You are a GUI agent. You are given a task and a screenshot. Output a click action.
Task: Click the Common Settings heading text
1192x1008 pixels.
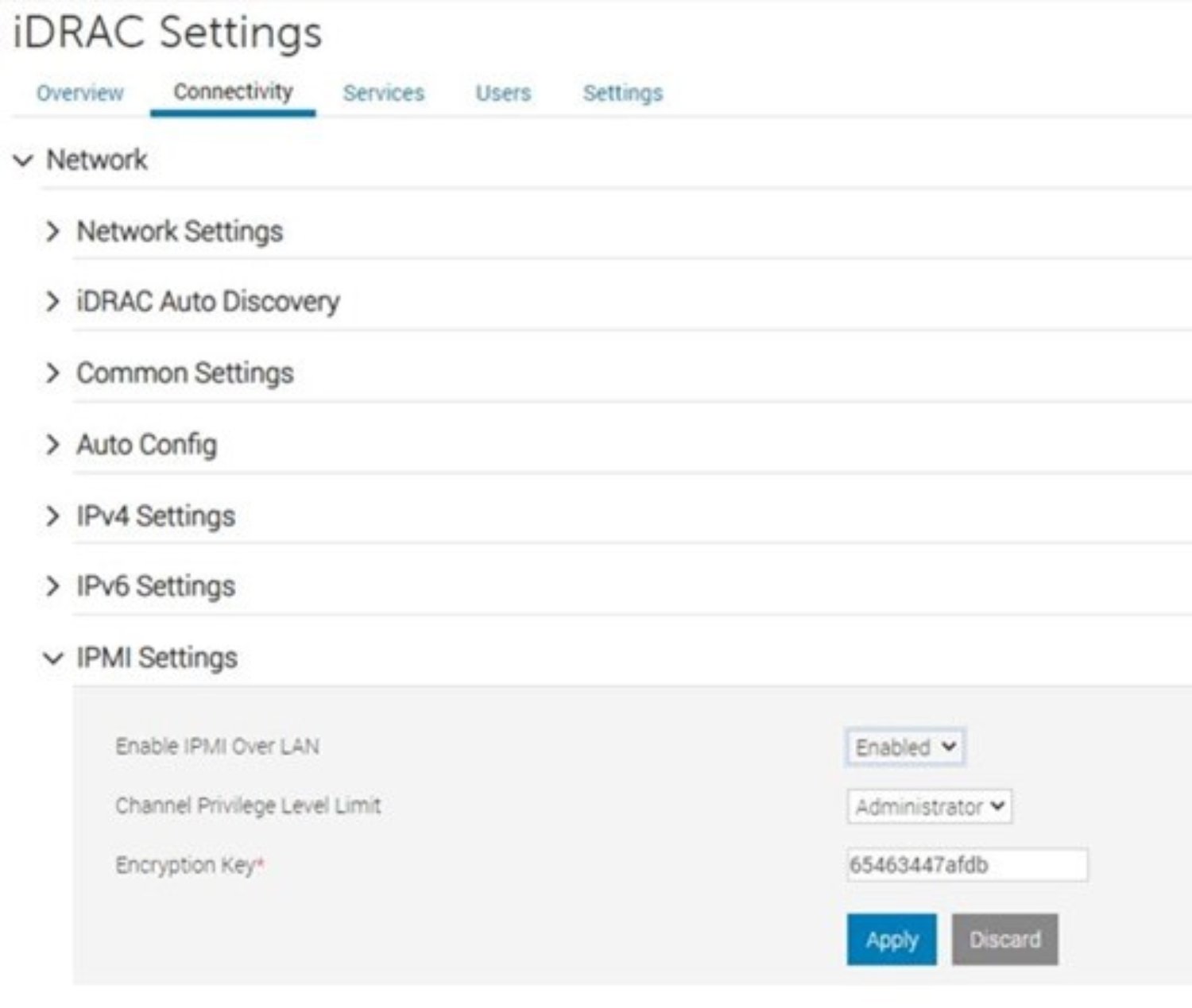click(x=185, y=373)
